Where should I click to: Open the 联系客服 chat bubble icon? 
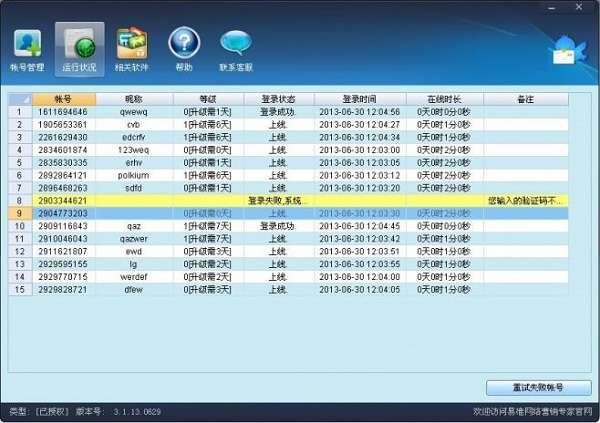pos(236,50)
